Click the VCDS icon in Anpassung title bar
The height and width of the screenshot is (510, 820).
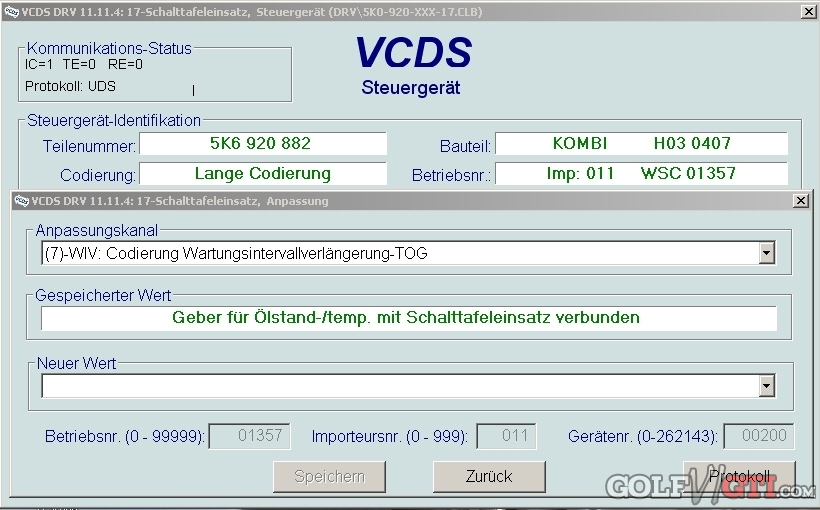[21, 201]
